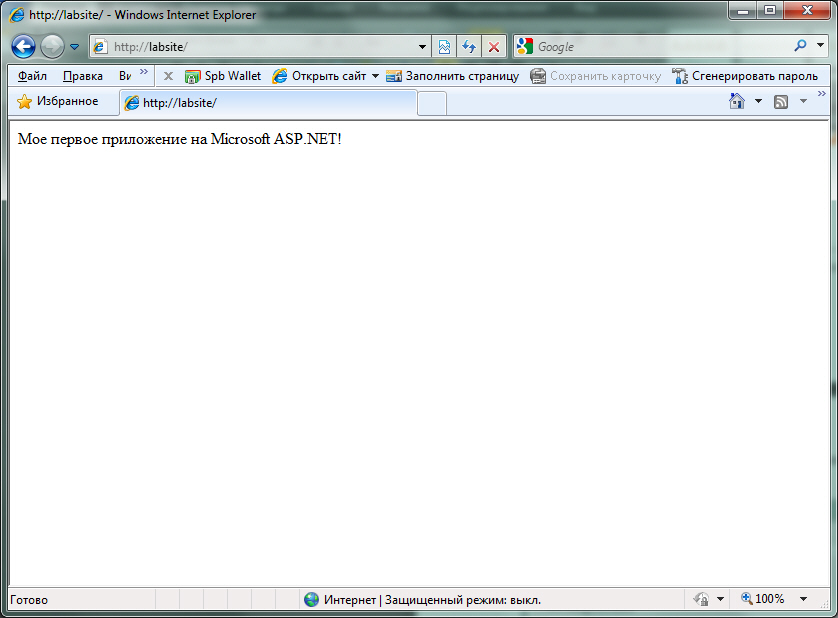Click the RSS feeds icon
838x618 pixels.
781,102
